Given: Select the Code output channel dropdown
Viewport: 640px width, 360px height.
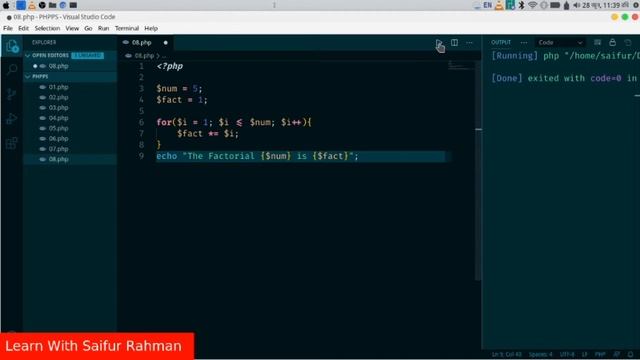Looking at the screenshot, I should click(560, 42).
